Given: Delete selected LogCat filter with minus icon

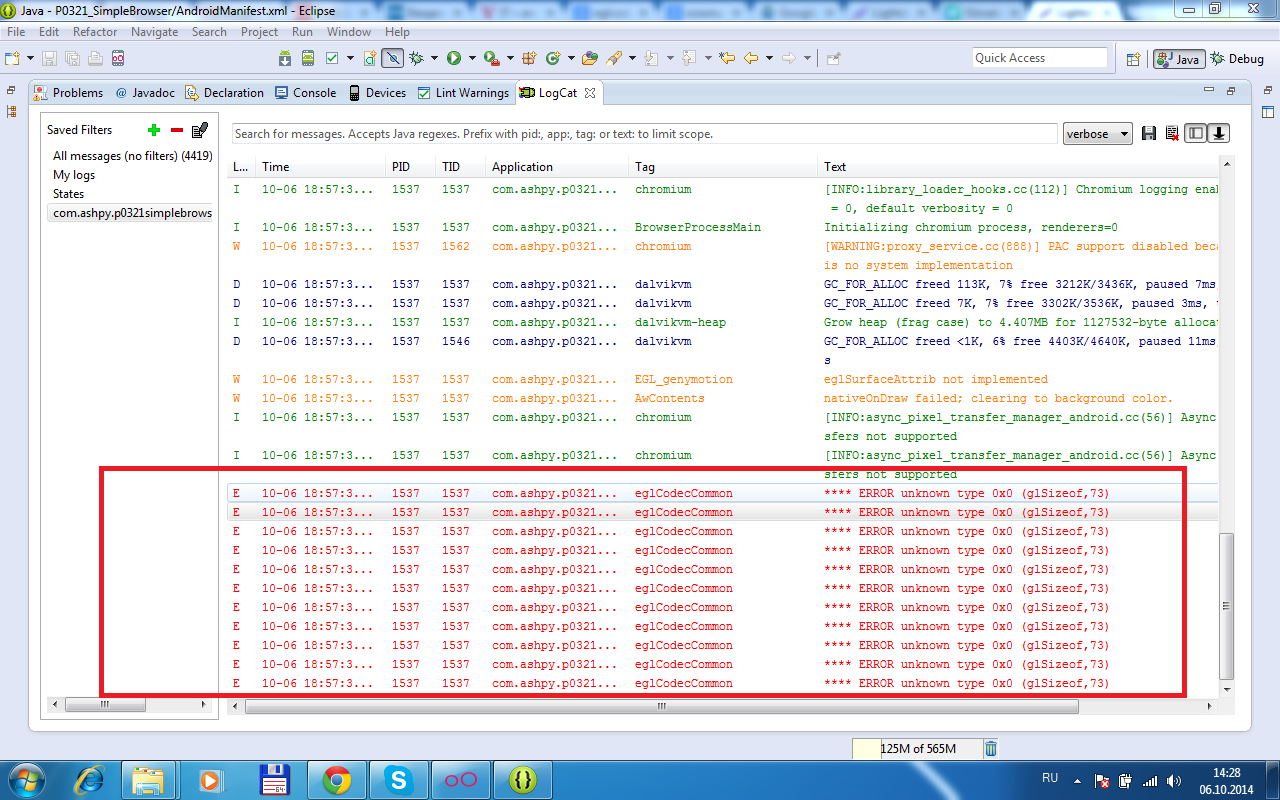Looking at the screenshot, I should (x=177, y=130).
